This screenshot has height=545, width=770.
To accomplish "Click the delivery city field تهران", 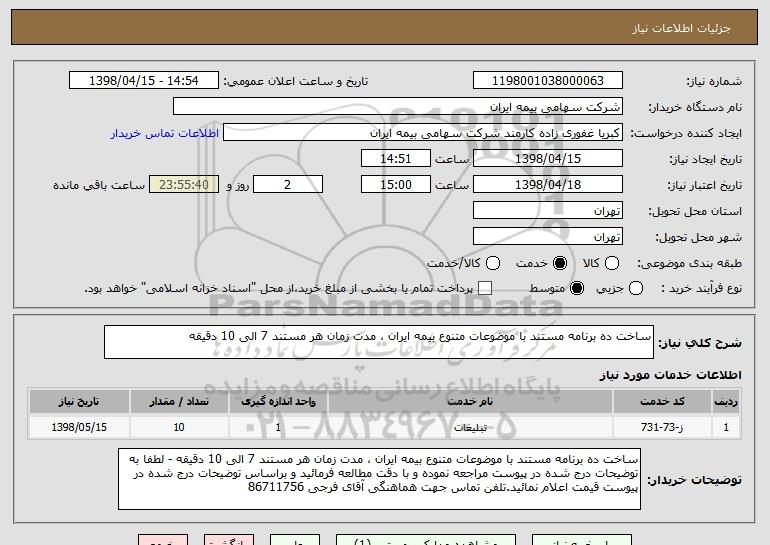I will (x=548, y=237).
